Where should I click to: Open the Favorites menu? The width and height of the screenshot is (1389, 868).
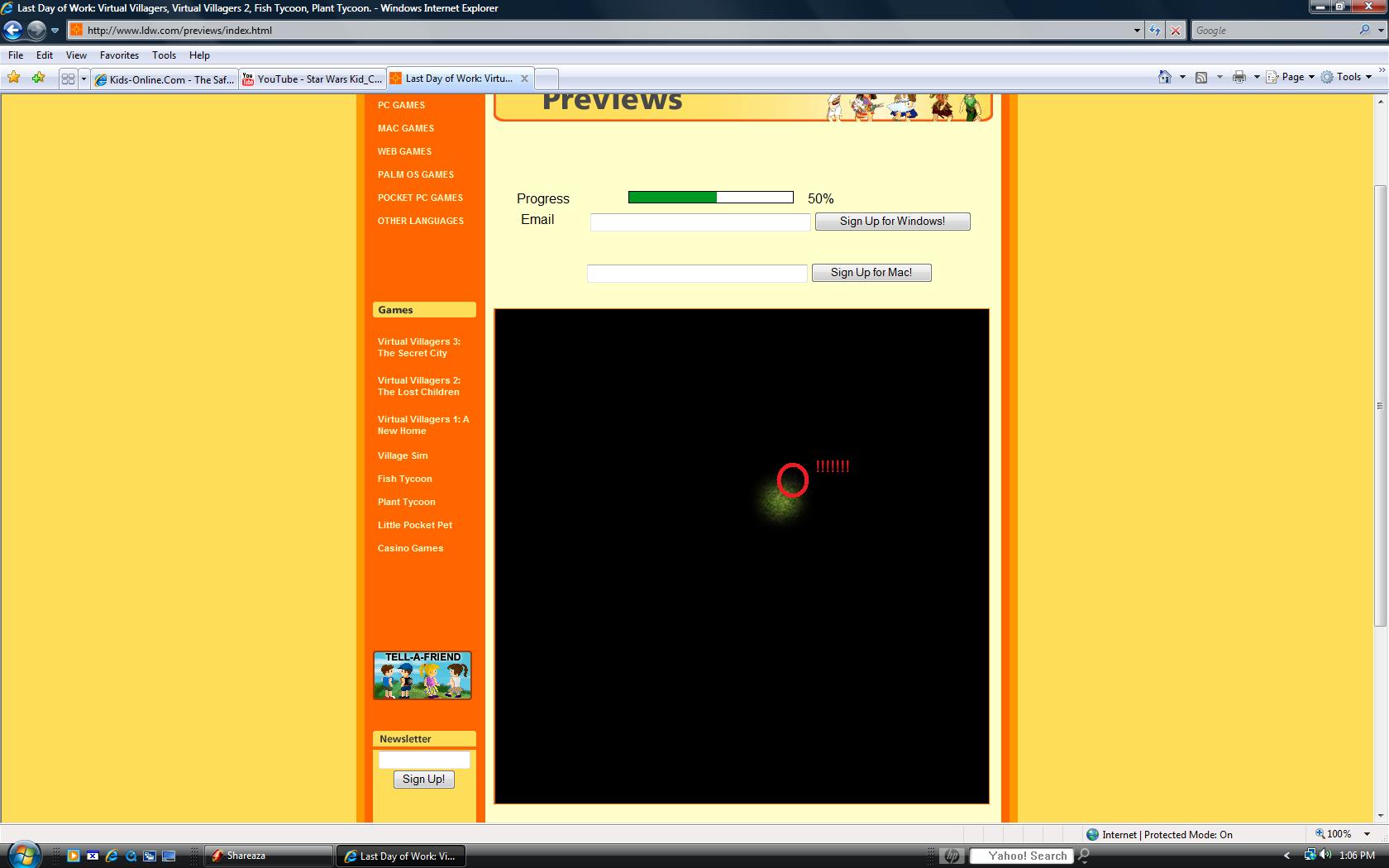pyautogui.click(x=119, y=55)
